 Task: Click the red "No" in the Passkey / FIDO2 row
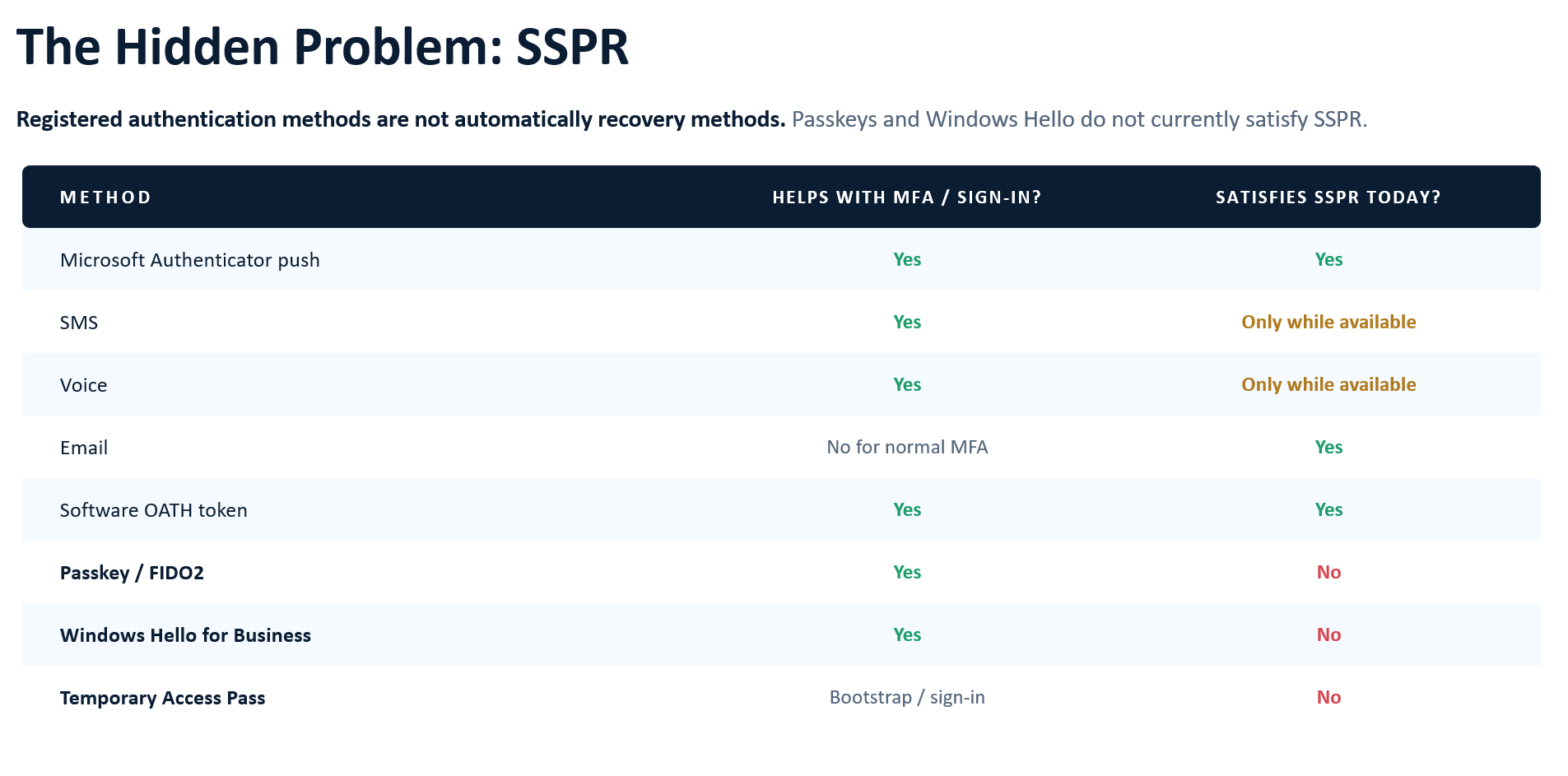pyautogui.click(x=1328, y=572)
